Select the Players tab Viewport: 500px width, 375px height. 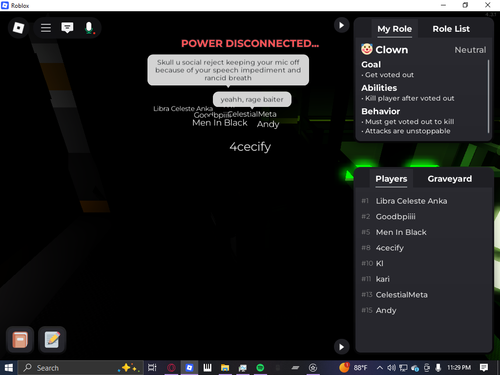tap(391, 179)
